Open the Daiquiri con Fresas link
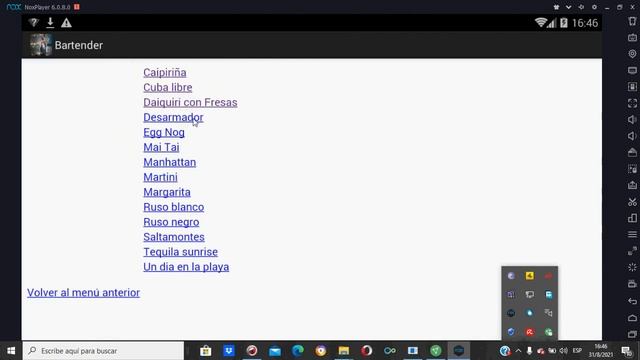Image resolution: width=640 pixels, height=360 pixels. [x=190, y=102]
